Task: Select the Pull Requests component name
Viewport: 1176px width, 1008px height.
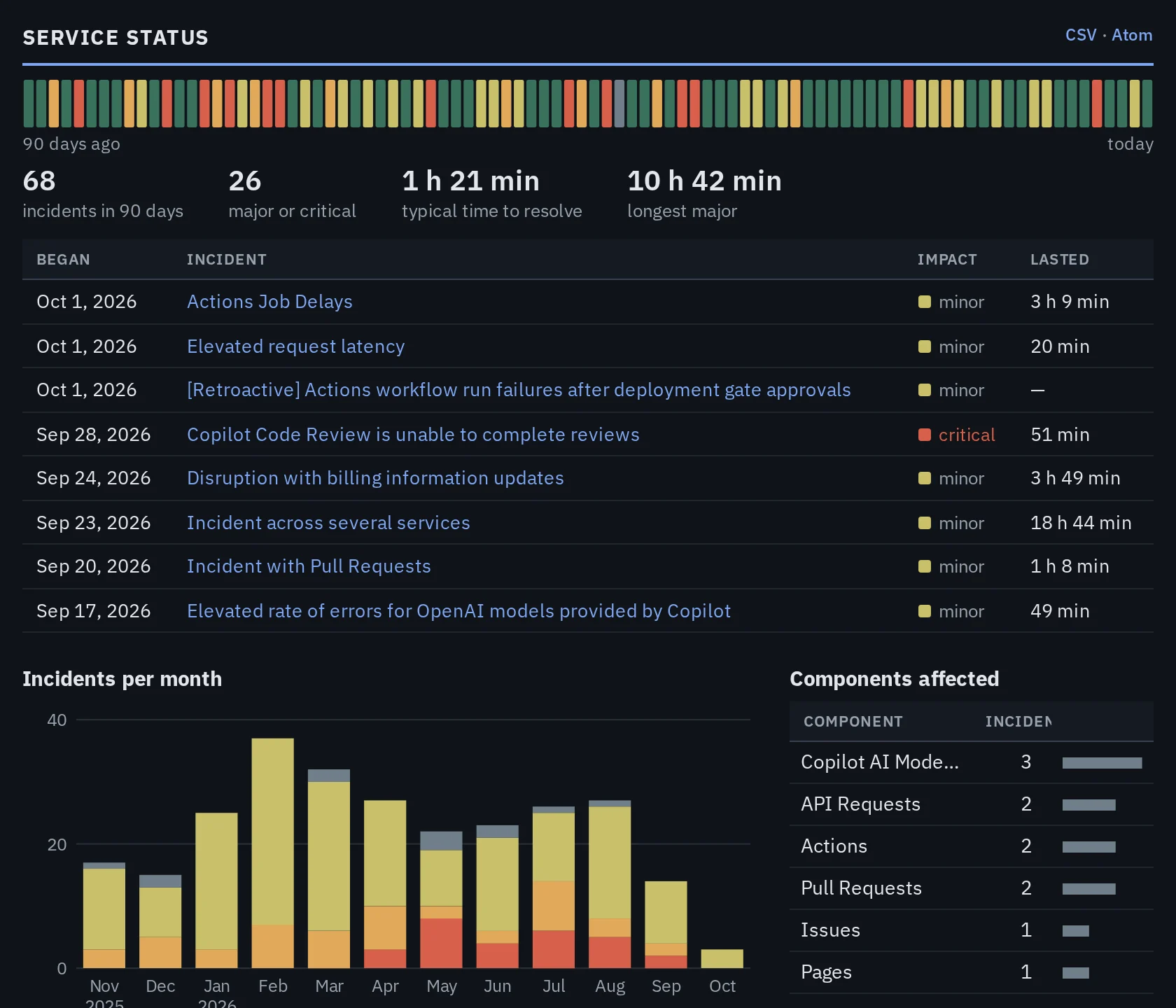Action: [x=861, y=888]
